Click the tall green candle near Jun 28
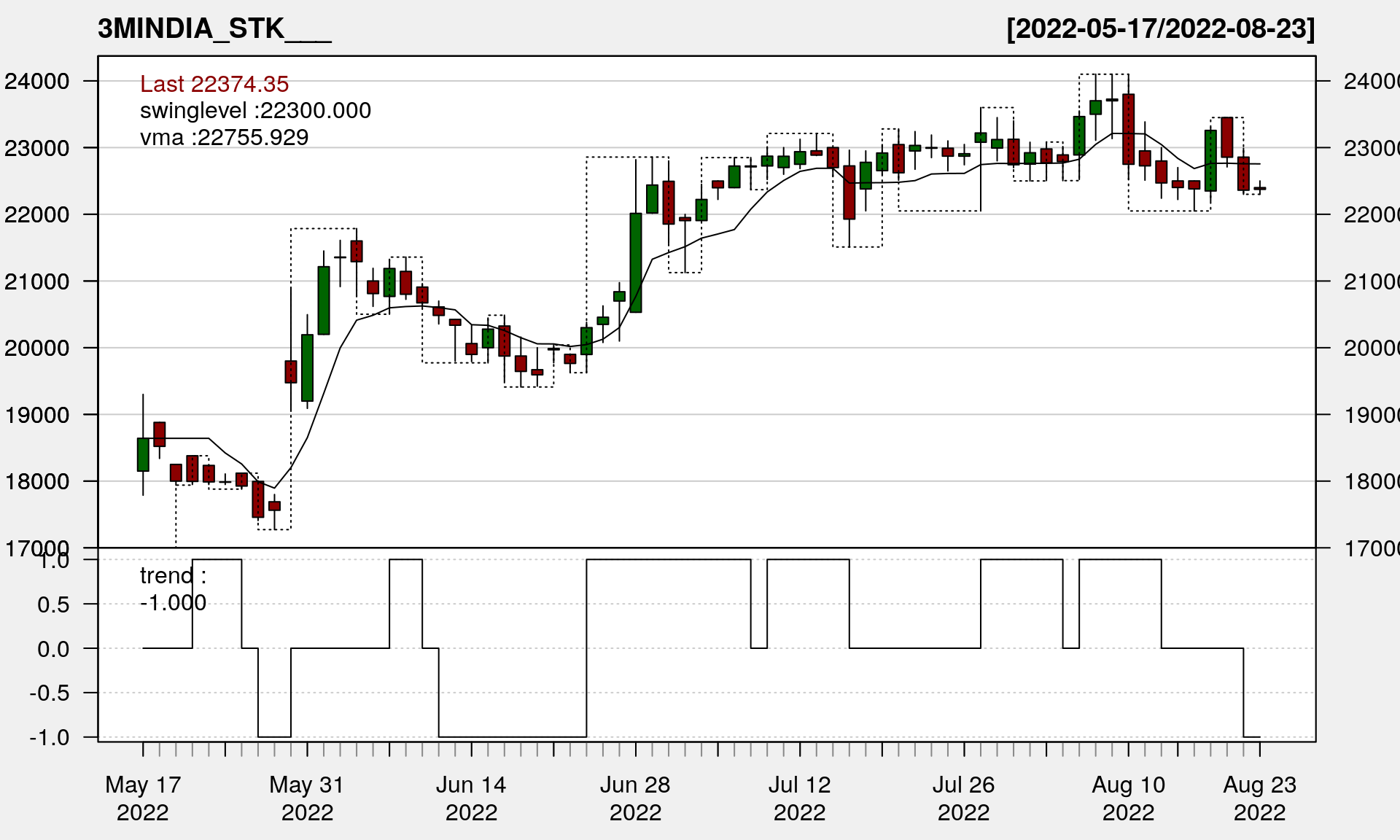The height and width of the screenshot is (840, 1400). click(x=636, y=262)
